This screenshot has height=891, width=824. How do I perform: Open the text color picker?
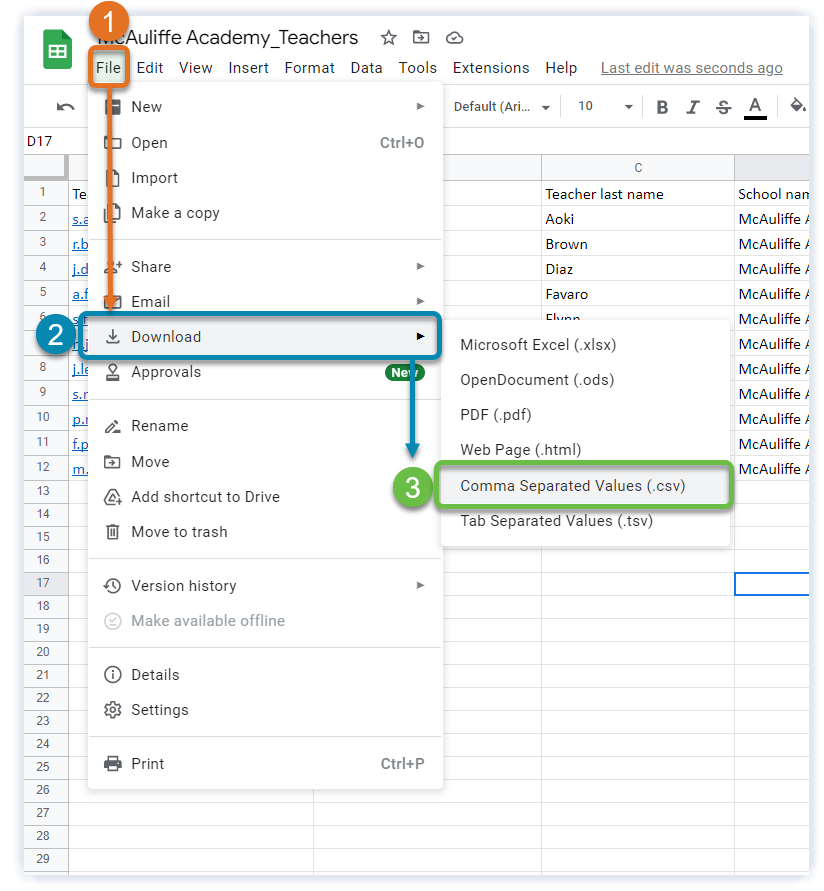[x=755, y=107]
